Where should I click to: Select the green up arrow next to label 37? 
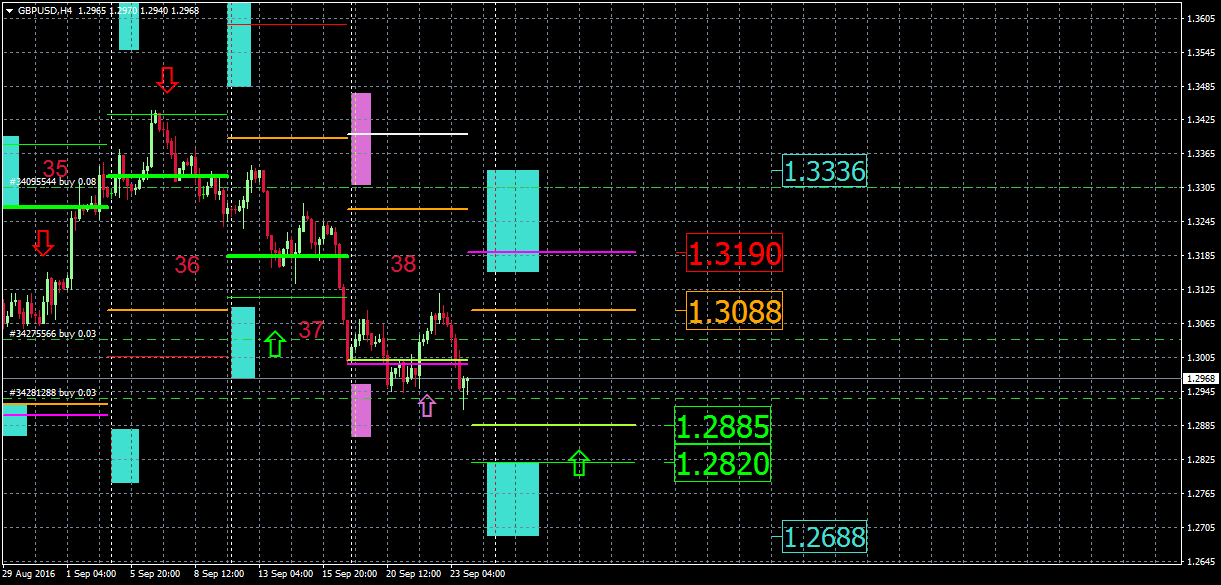tap(276, 345)
